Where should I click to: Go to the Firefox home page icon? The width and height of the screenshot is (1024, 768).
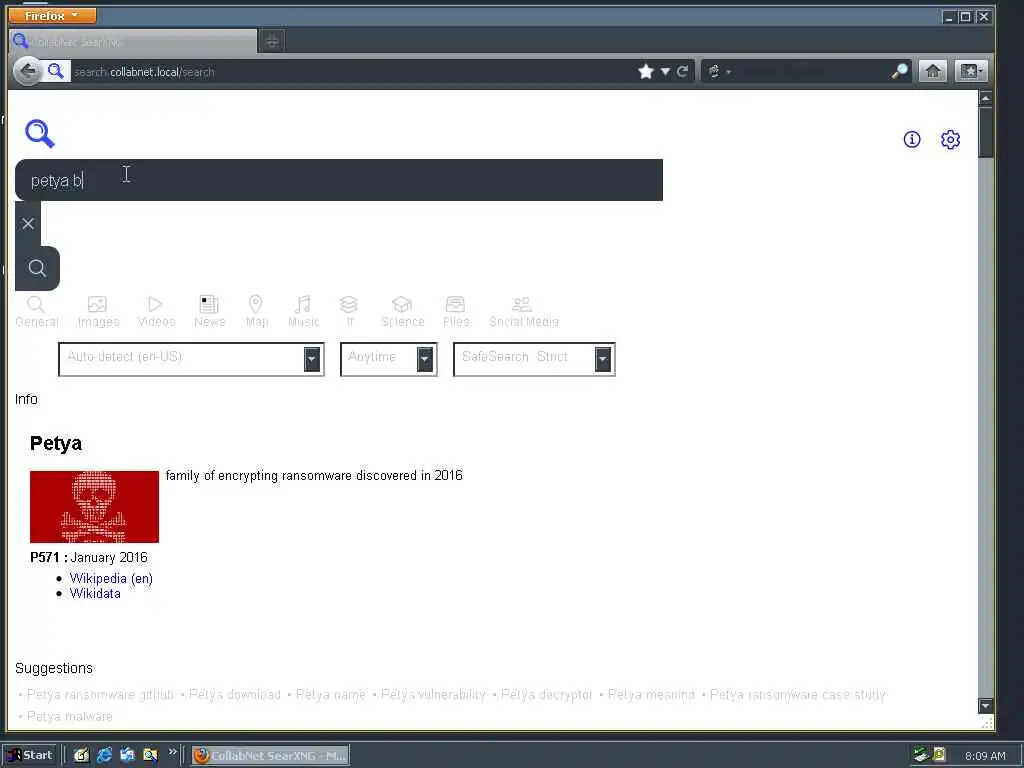pos(933,71)
